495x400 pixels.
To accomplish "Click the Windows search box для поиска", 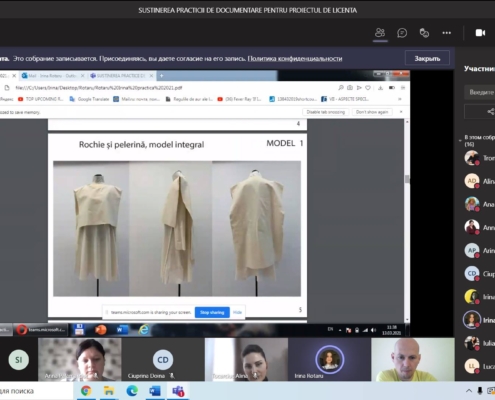I will click(36, 391).
